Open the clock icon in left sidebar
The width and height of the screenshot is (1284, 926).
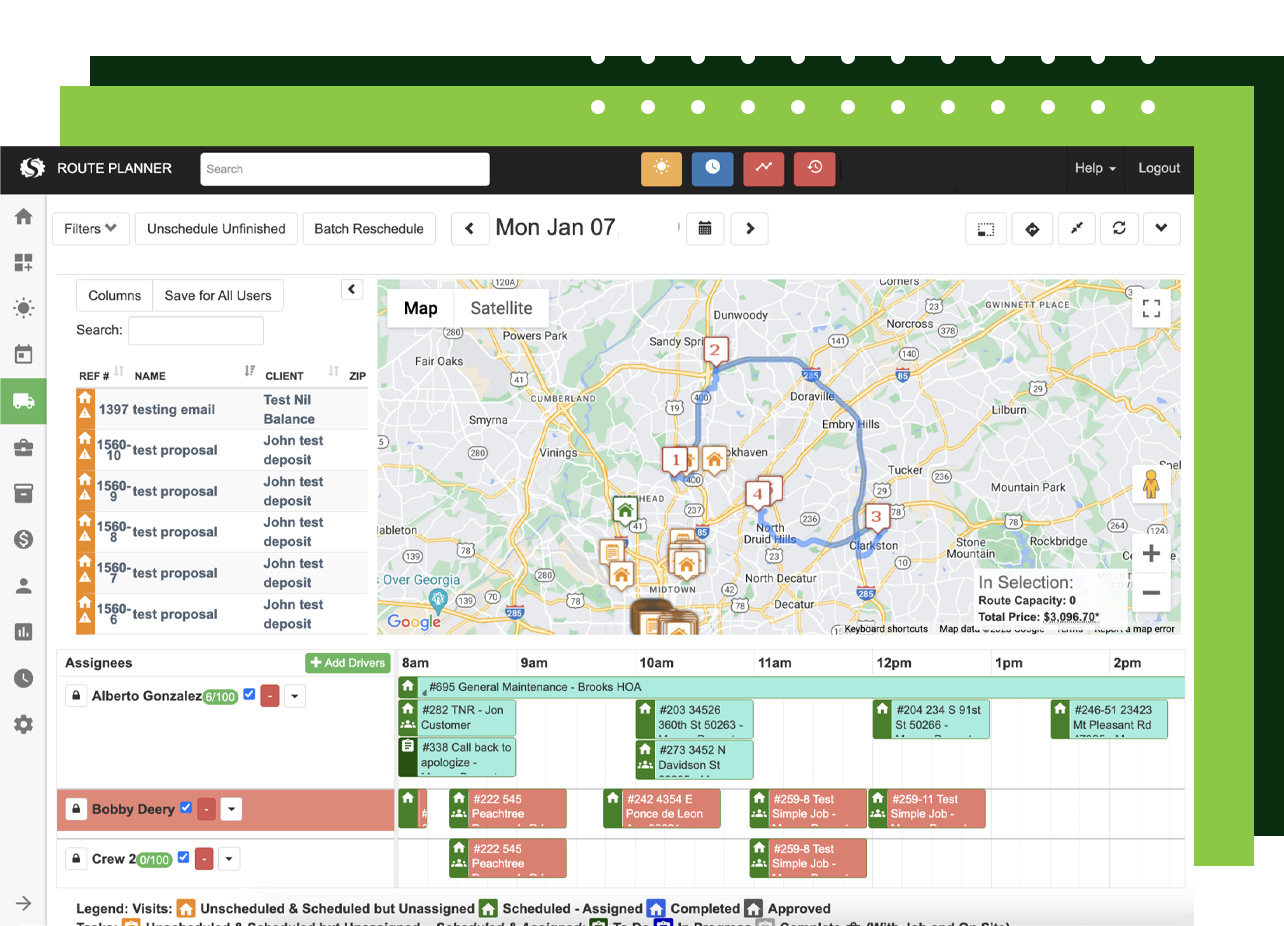pos(23,678)
